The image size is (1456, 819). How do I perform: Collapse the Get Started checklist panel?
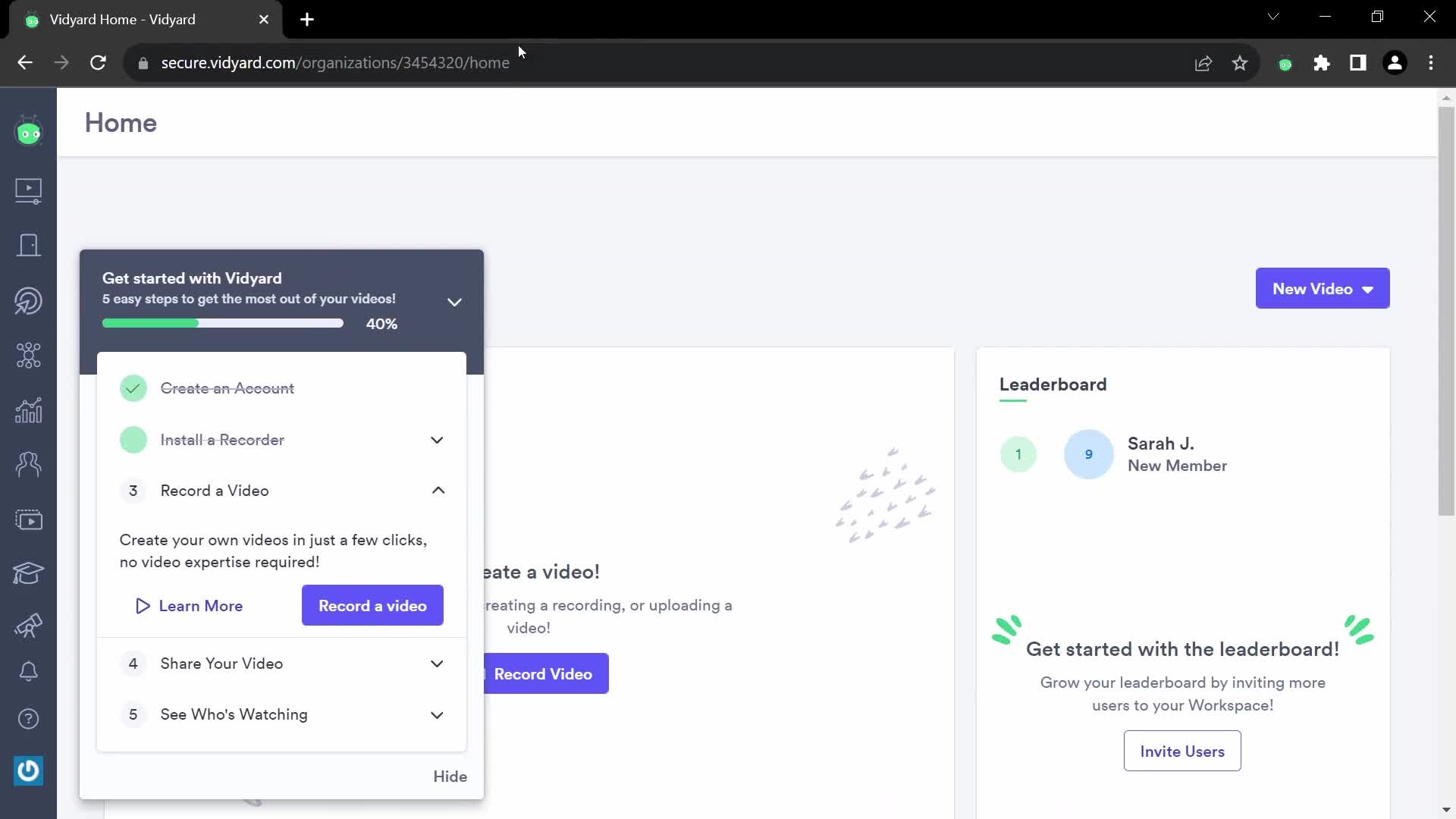click(454, 300)
